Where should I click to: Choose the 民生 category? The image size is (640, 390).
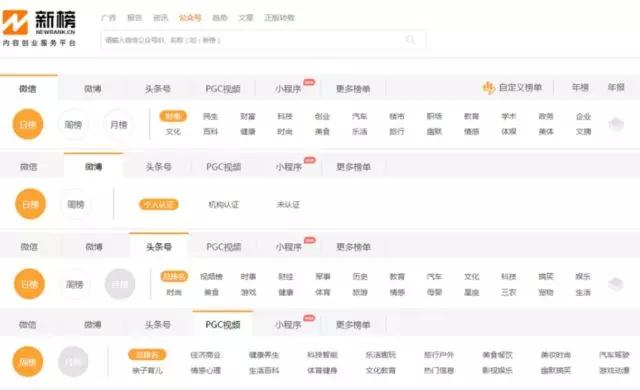tap(211, 116)
